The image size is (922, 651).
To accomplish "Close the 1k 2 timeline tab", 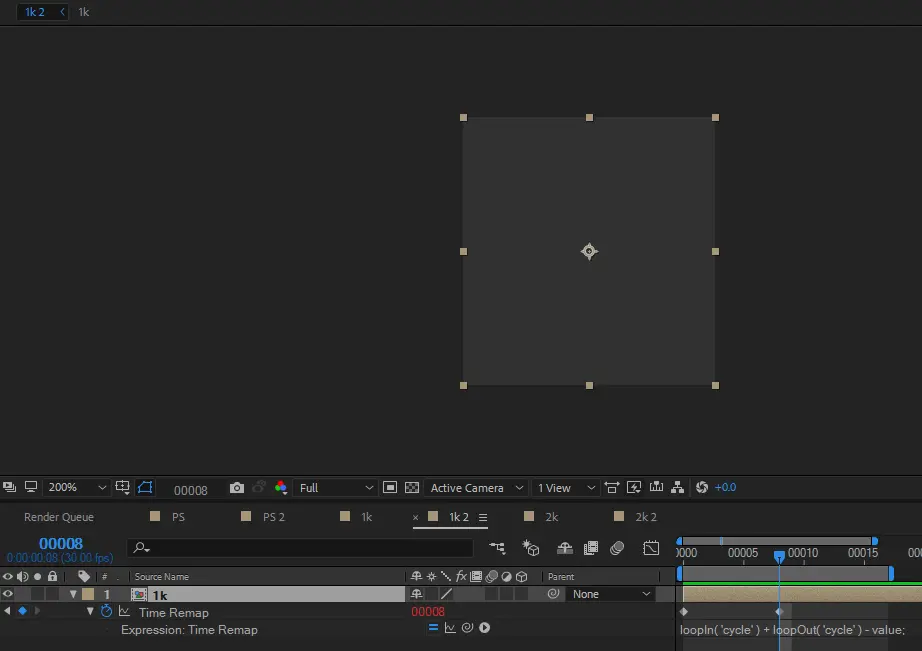I will [415, 518].
